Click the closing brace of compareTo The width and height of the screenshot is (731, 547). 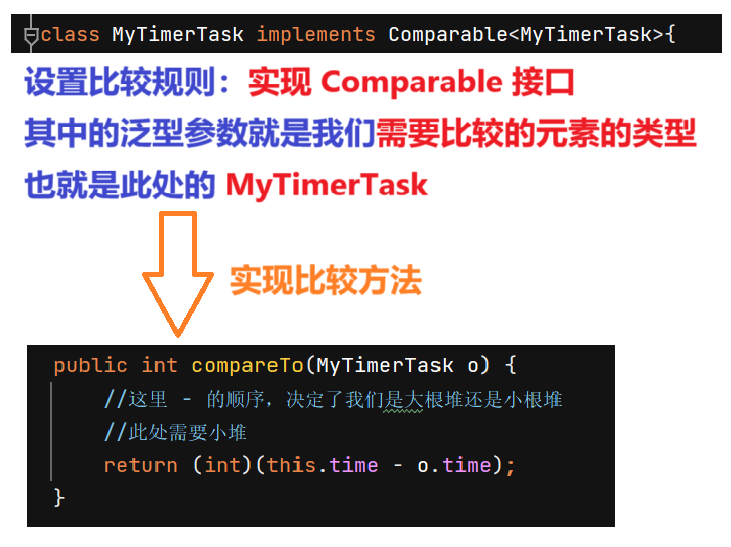pos(59,498)
